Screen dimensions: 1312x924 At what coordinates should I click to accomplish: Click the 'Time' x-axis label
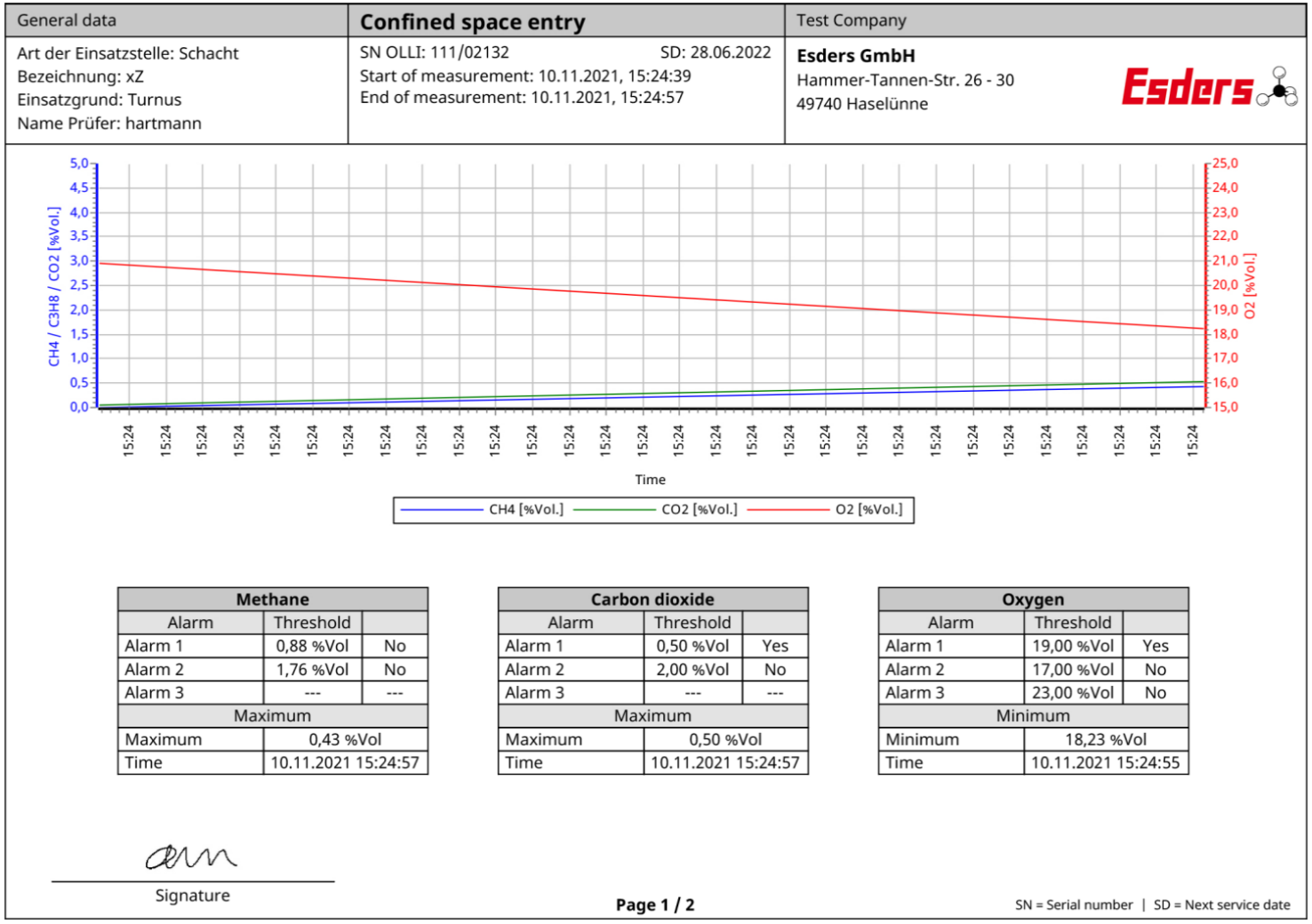click(650, 479)
